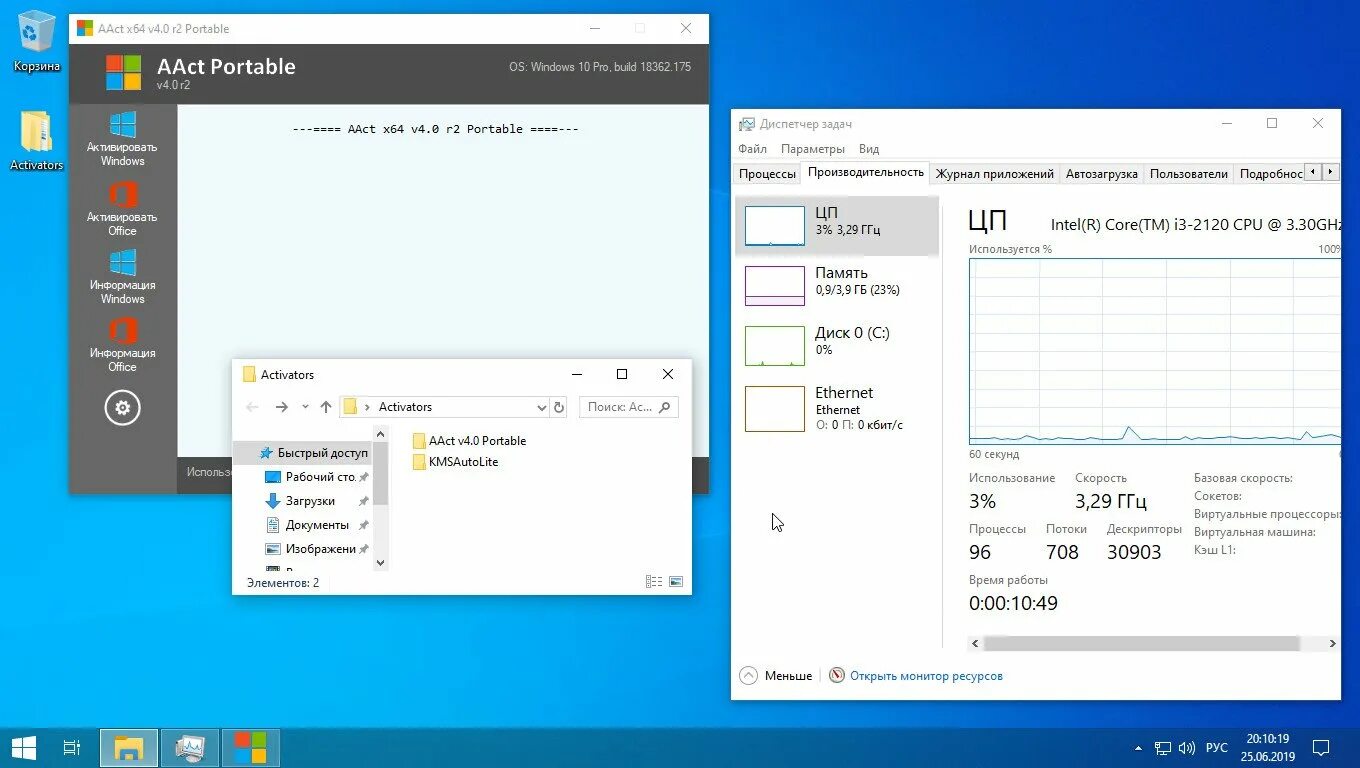Select the Memory performance tile
This screenshot has width=1360, height=768.
click(837, 285)
